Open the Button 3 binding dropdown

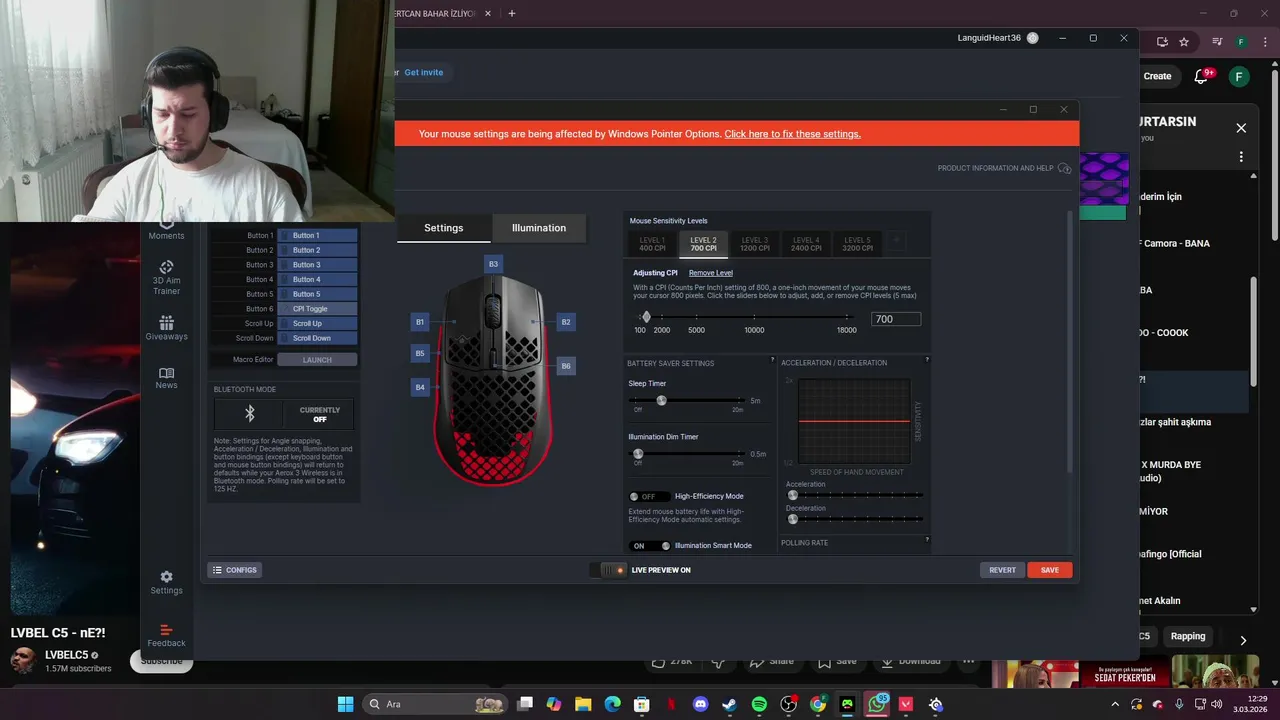tap(317, 265)
